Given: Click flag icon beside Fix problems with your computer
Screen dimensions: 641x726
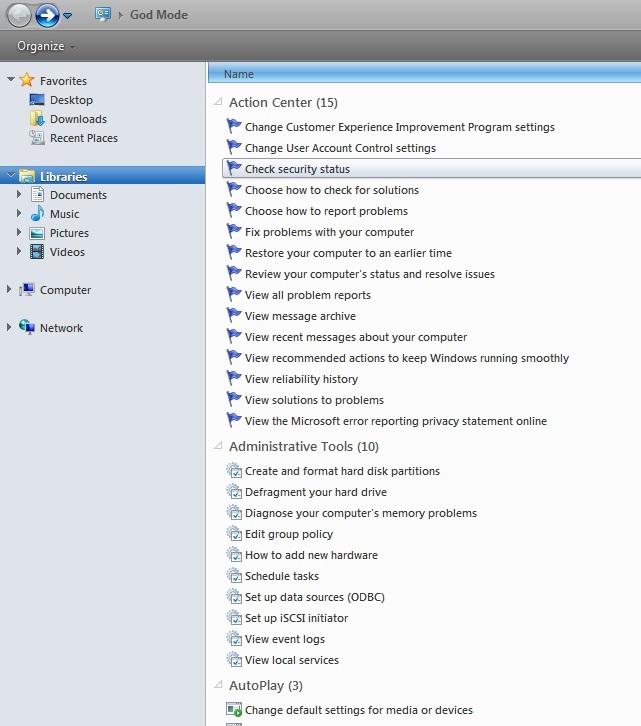Looking at the screenshot, I should 234,231.
